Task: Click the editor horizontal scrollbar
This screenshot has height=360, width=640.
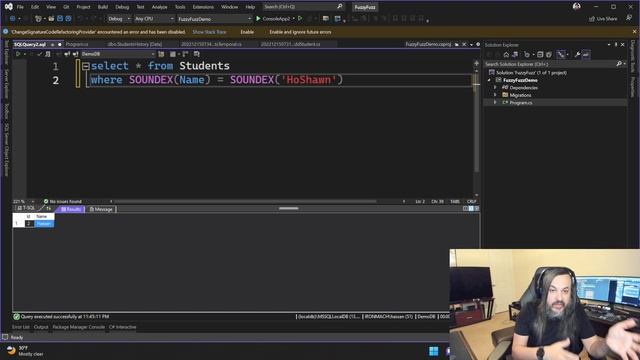Action: click(x=245, y=202)
